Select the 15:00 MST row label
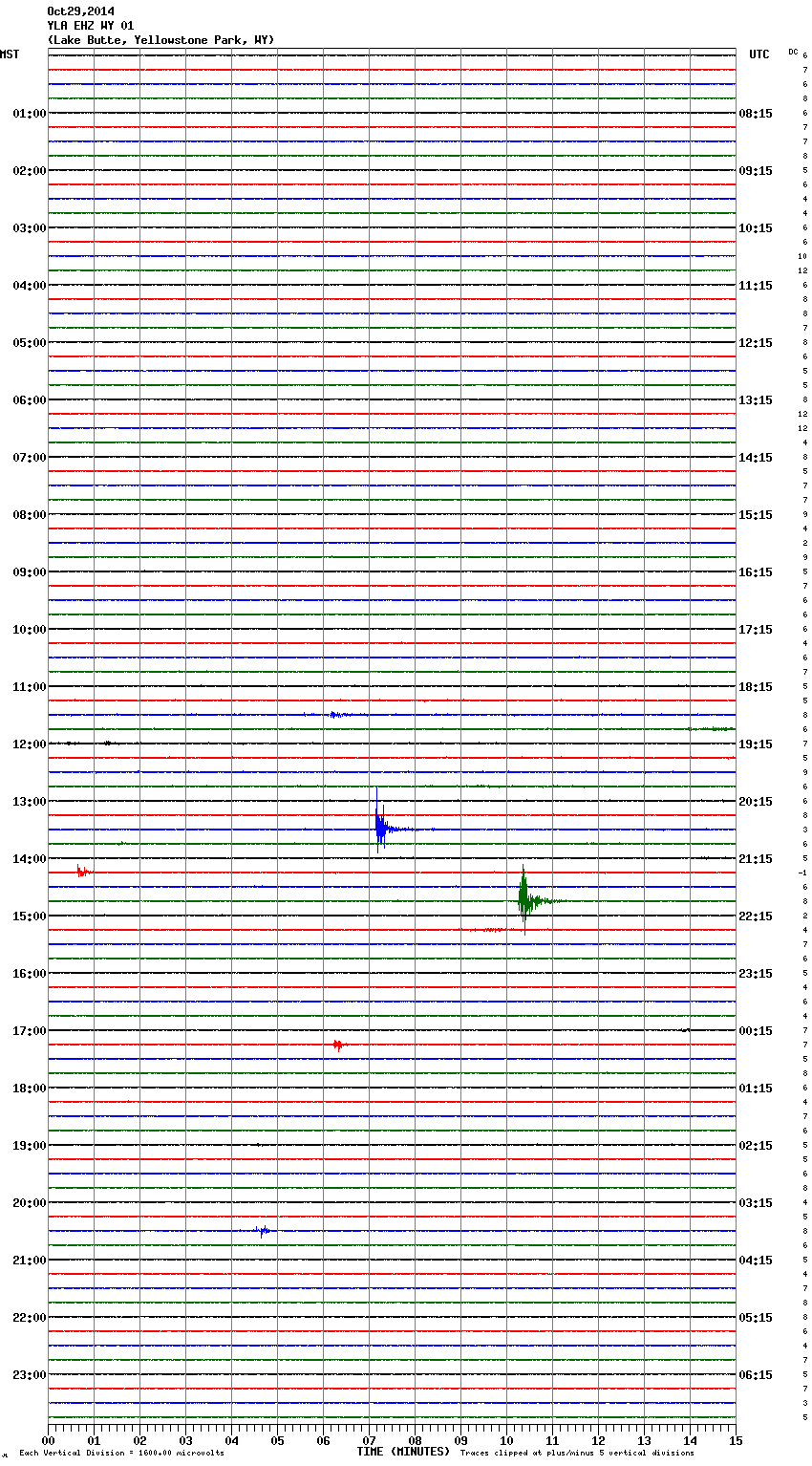This screenshot has width=812, height=1466. [x=29, y=916]
